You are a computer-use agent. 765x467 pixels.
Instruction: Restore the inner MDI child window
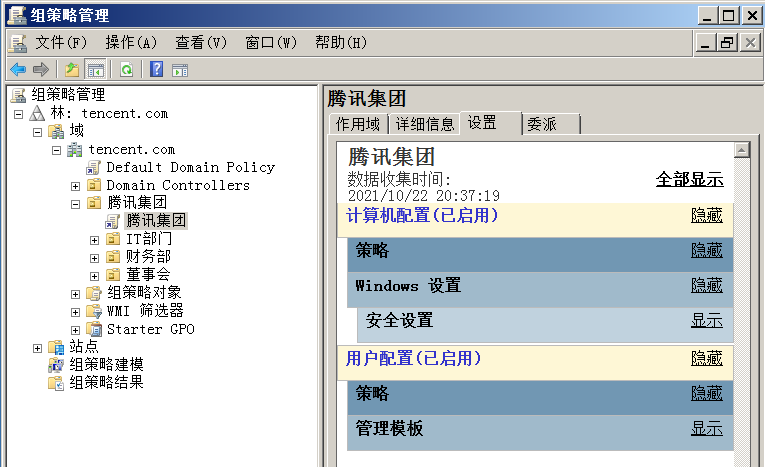pos(727,43)
